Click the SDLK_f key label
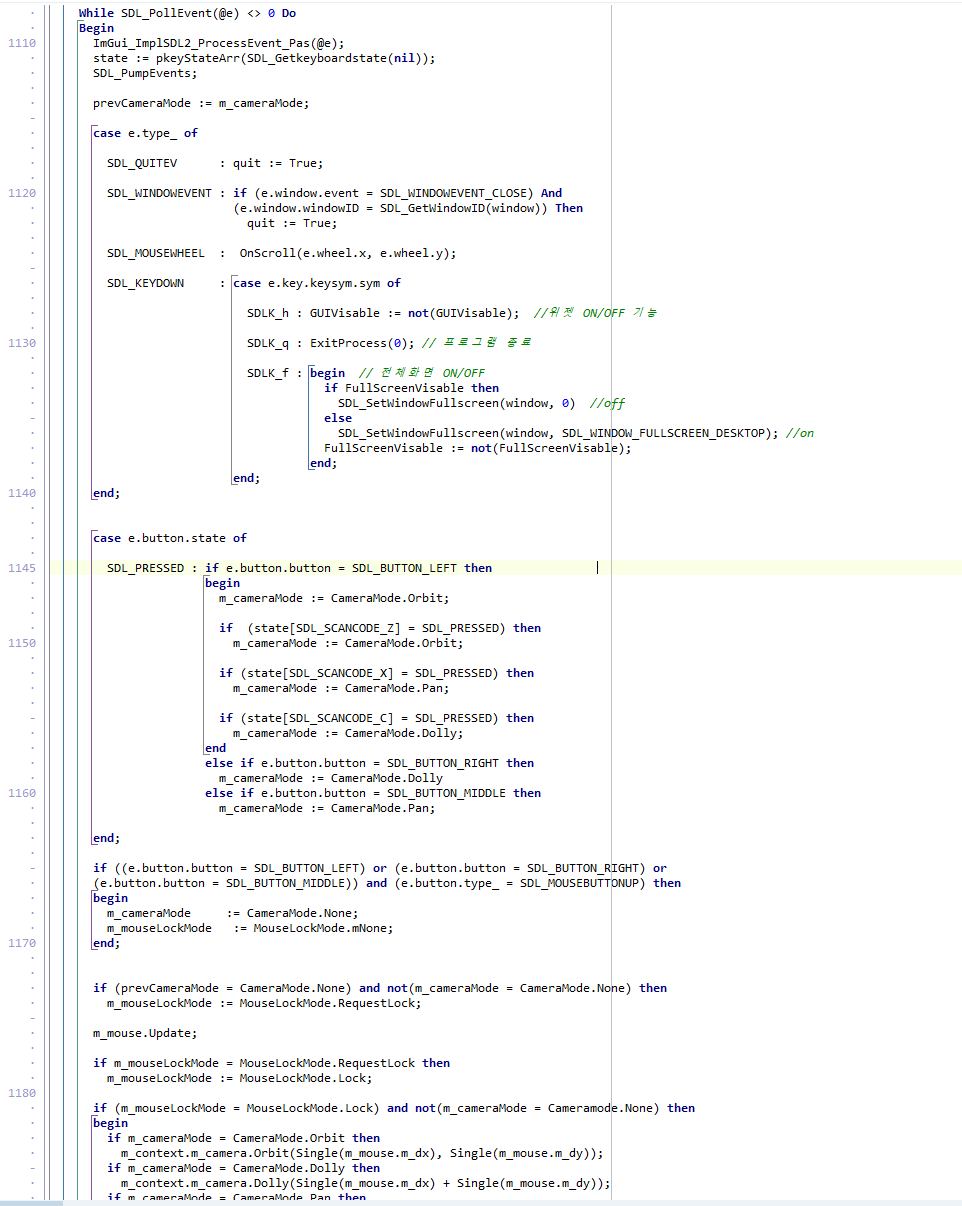Screen dimensions: 962x1206 pyautogui.click(x=268, y=373)
